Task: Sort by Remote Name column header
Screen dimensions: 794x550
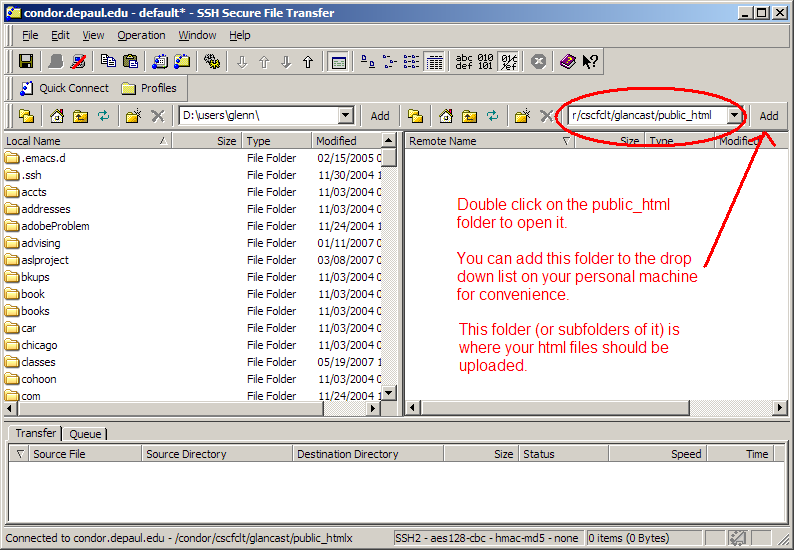Action: (490, 141)
